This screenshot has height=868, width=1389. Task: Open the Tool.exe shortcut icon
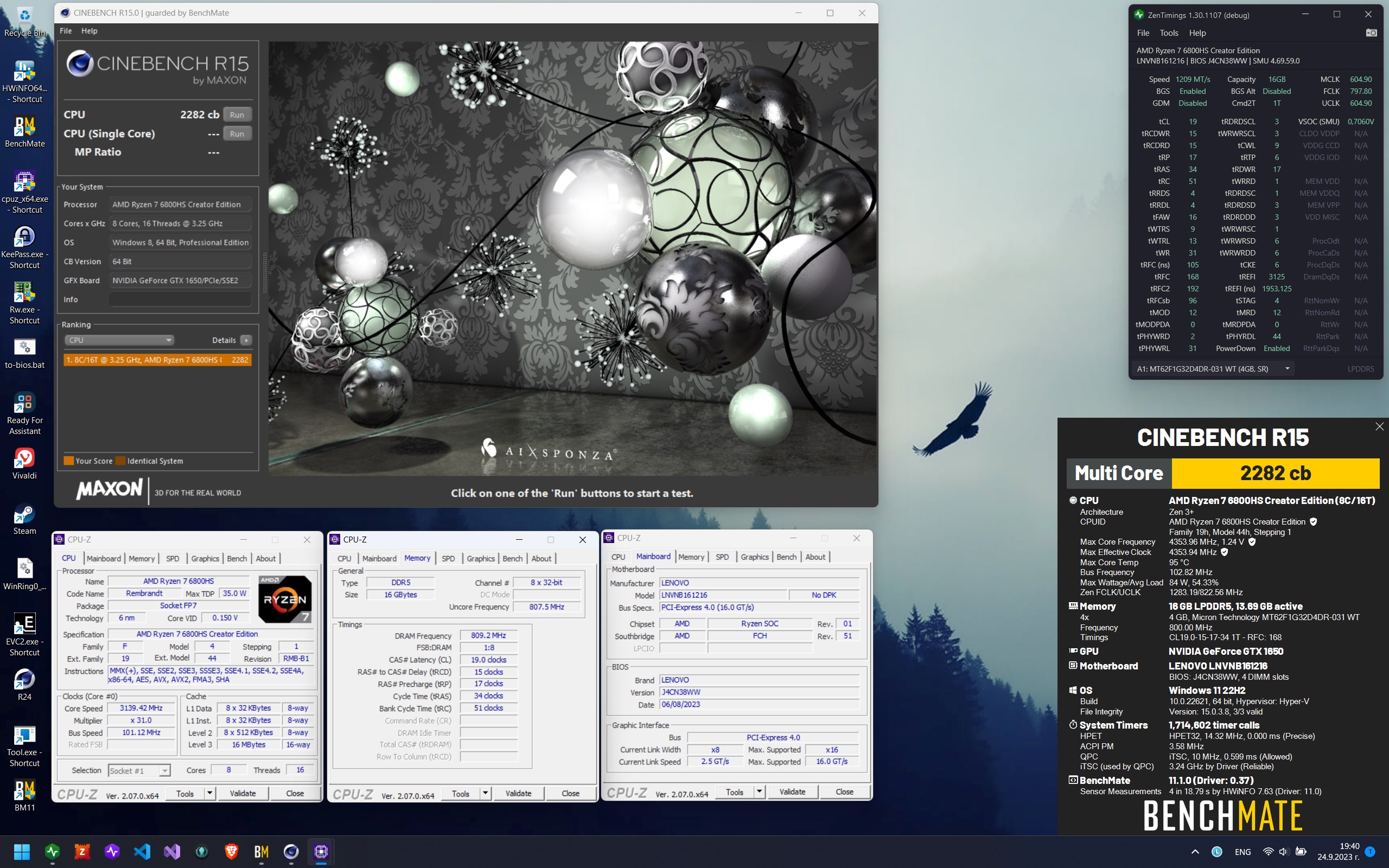tap(24, 746)
